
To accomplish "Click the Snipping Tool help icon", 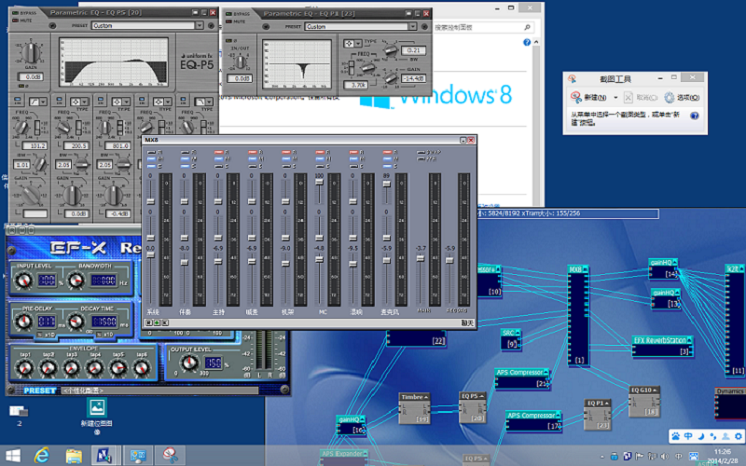I will (694, 116).
